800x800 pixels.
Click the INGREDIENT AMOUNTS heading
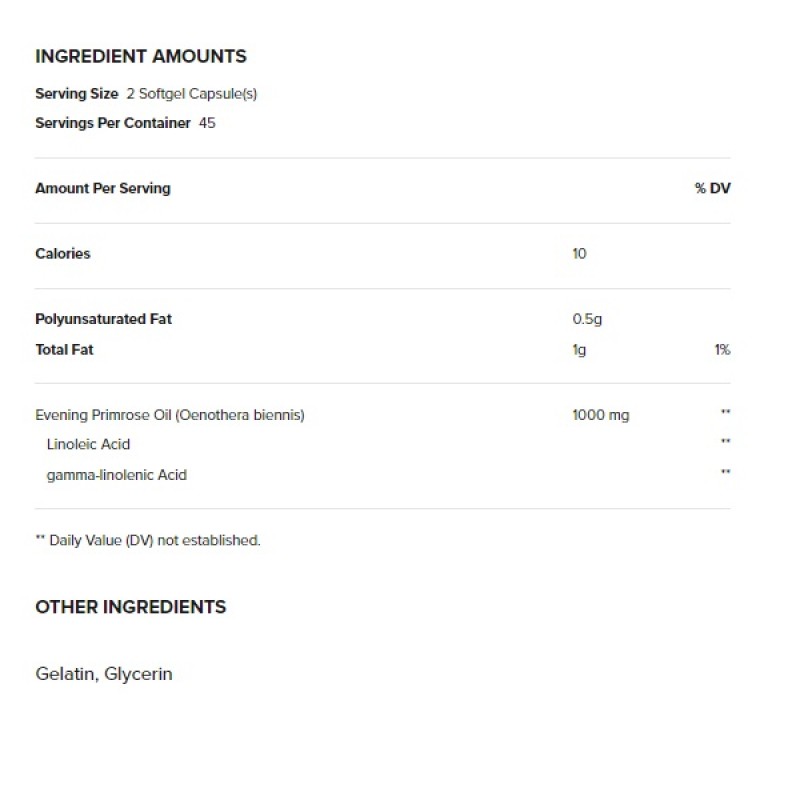pyautogui.click(x=141, y=56)
